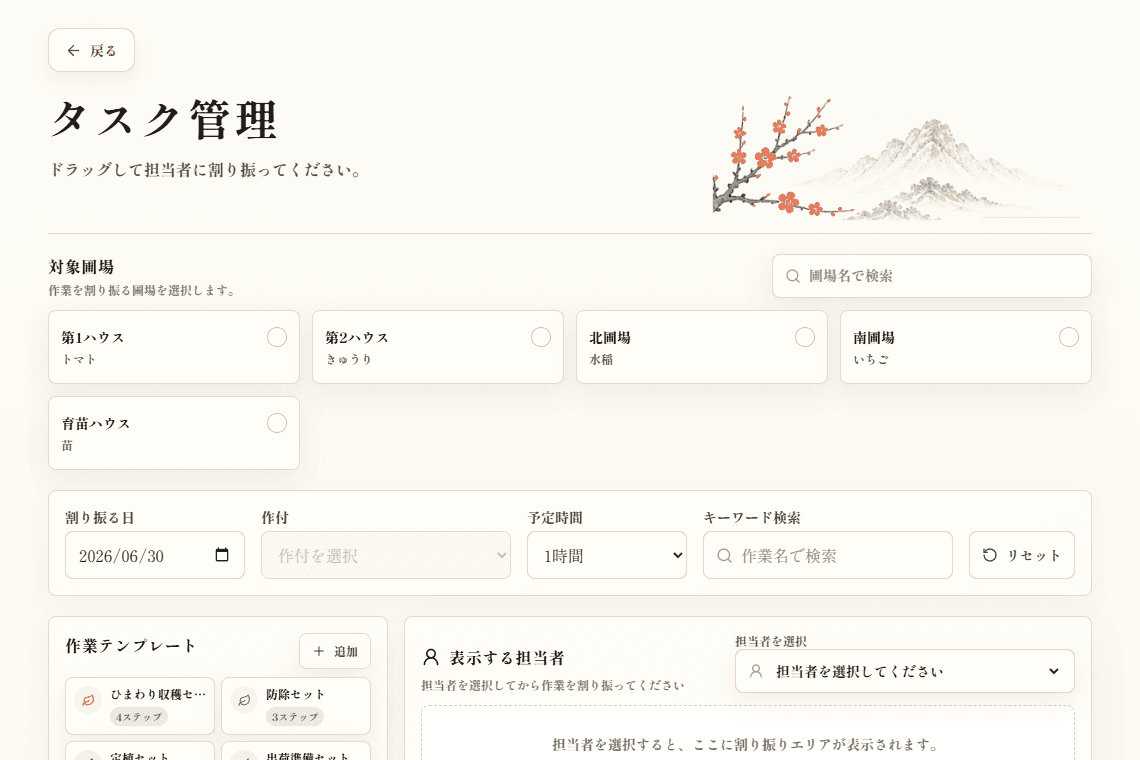Select the 第2ハウス radio button
Viewport: 1140px width, 760px height.
pos(540,337)
